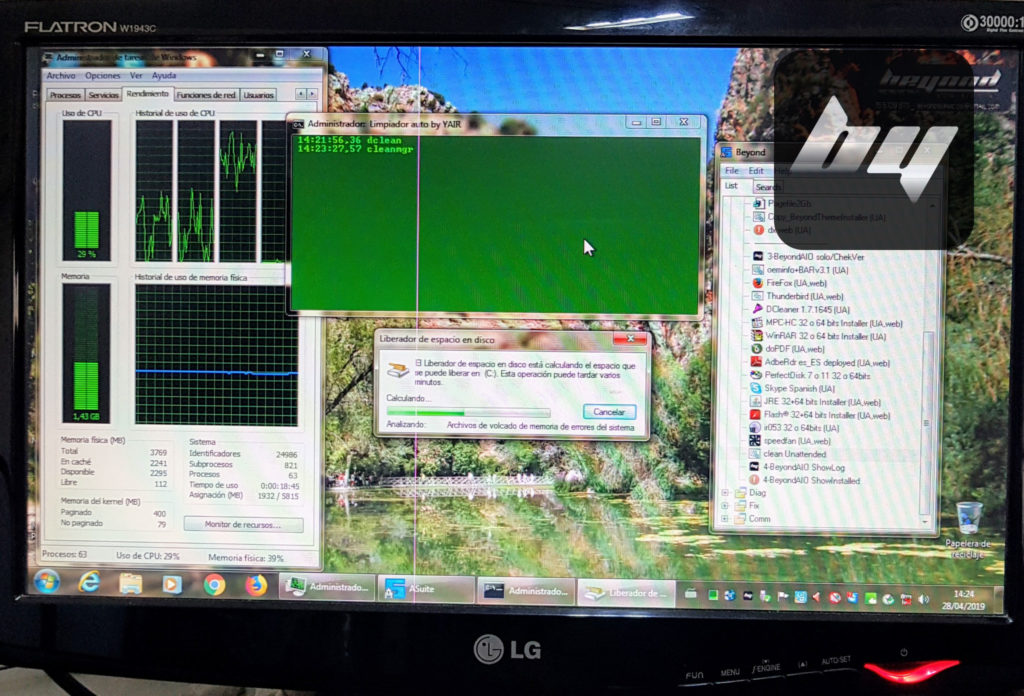The height and width of the screenshot is (696, 1024).
Task: Open the Funciones de red tab
Action: tap(206, 95)
